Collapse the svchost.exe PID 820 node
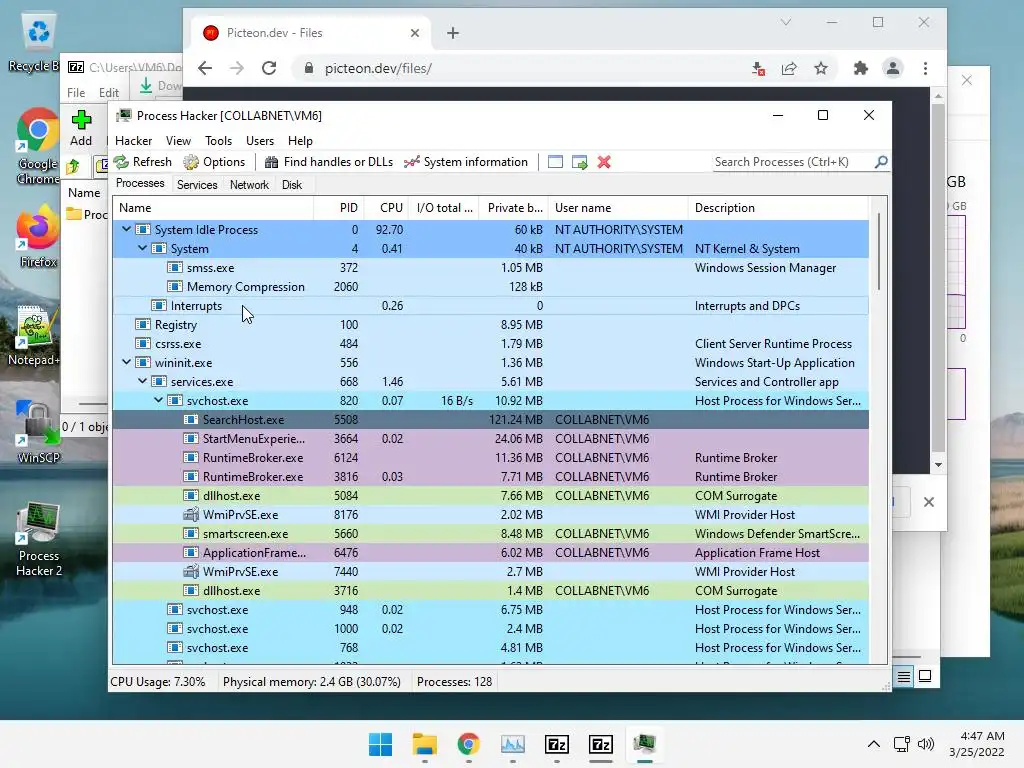 (159, 400)
